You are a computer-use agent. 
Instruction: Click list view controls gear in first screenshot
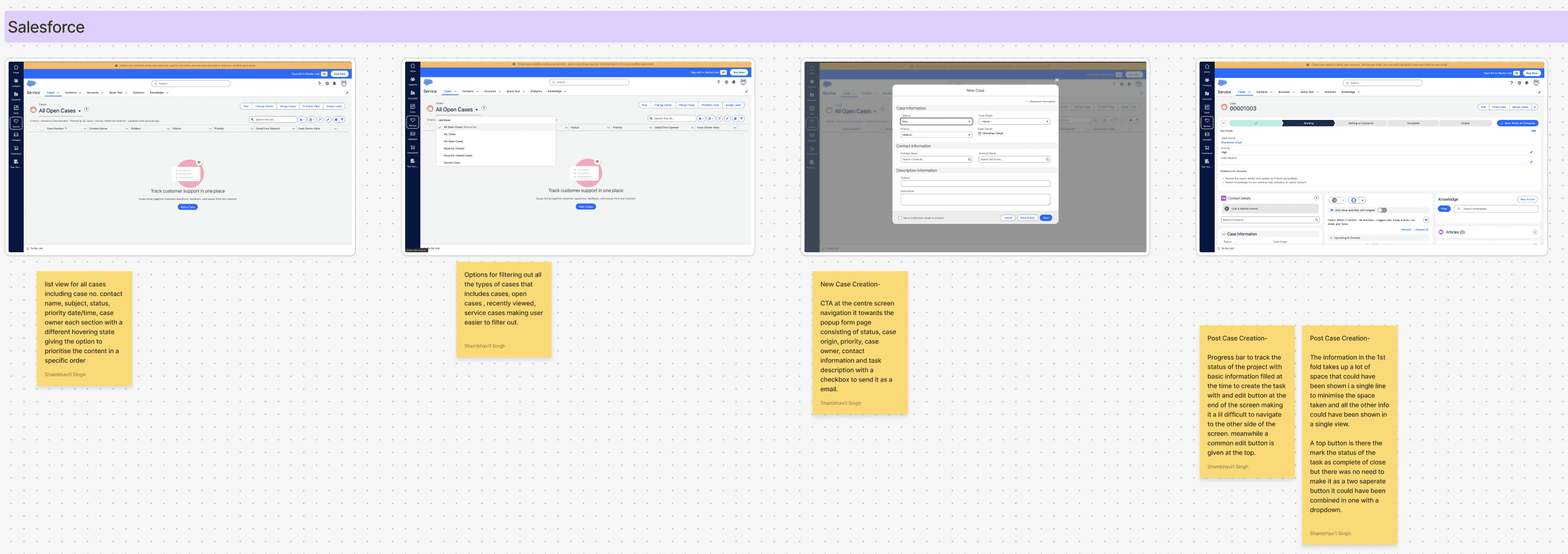click(302, 120)
